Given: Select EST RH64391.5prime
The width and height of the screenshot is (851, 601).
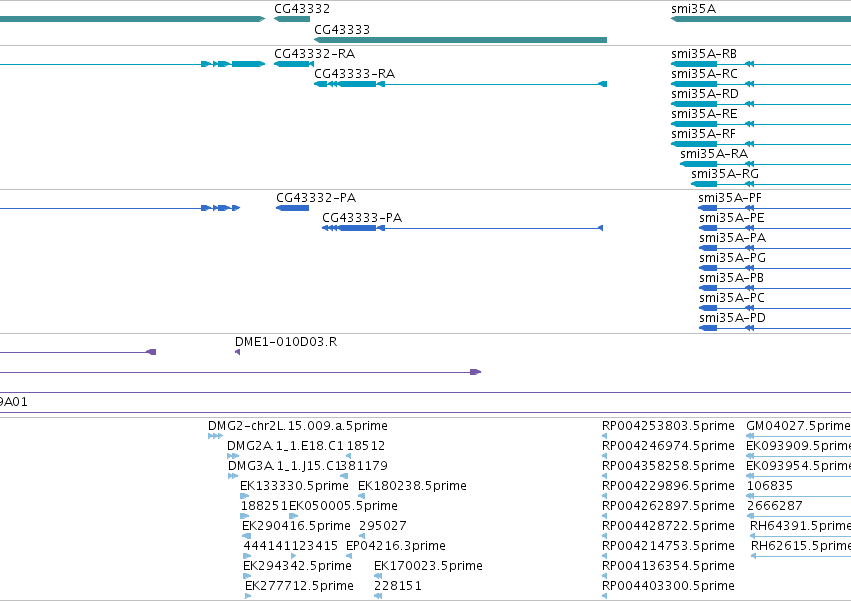Looking at the screenshot, I should coord(801,526).
